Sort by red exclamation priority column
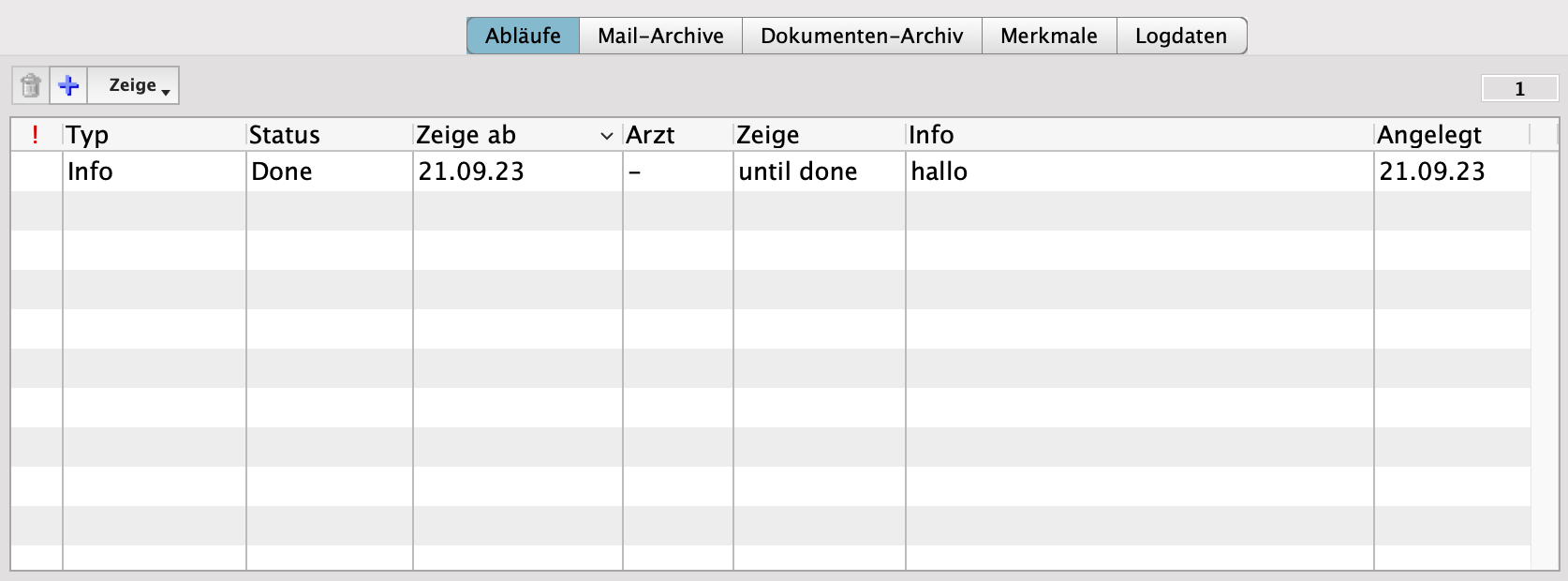 (36, 135)
